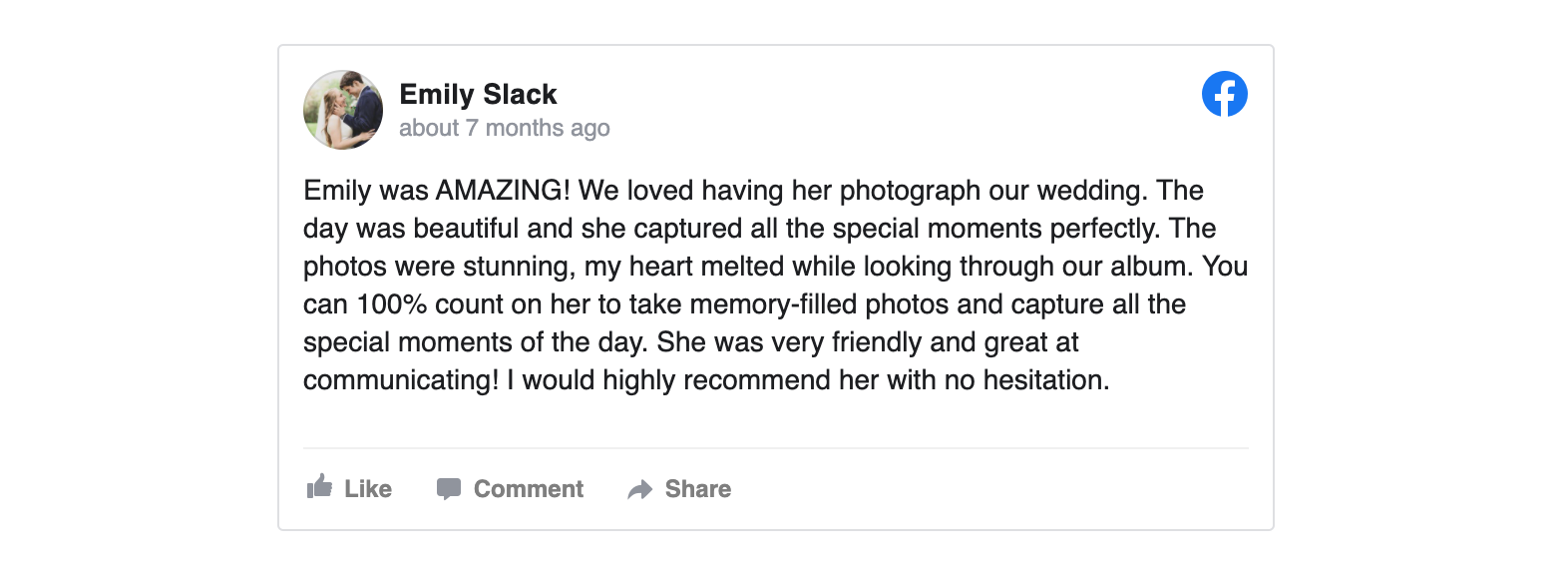The width and height of the screenshot is (1568, 575).
Task: Click the Like text label
Action: [x=368, y=489]
